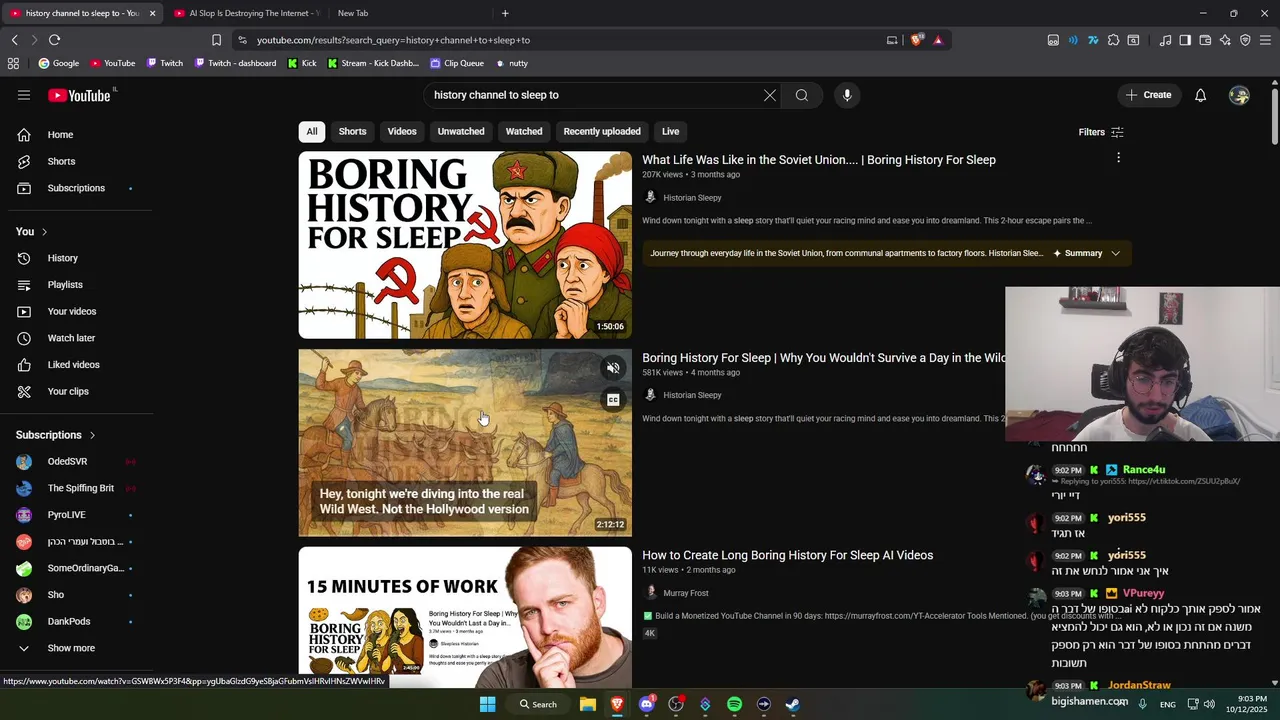Select the Videos filter chip
Viewport: 1280px width, 720px height.
(x=402, y=131)
